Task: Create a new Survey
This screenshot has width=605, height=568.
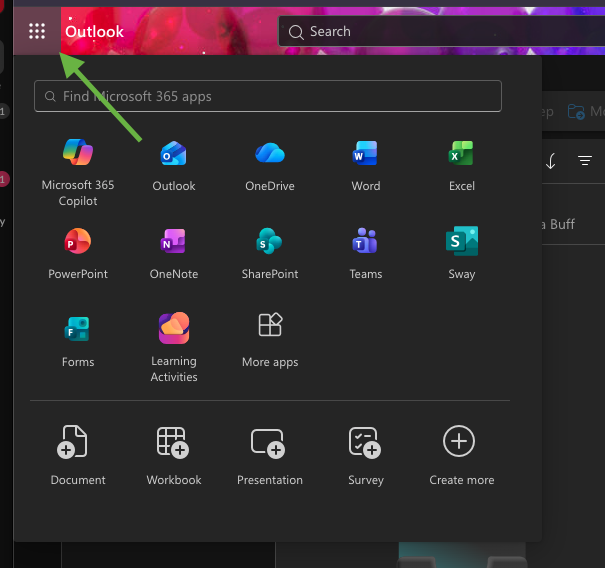Action: (x=365, y=455)
